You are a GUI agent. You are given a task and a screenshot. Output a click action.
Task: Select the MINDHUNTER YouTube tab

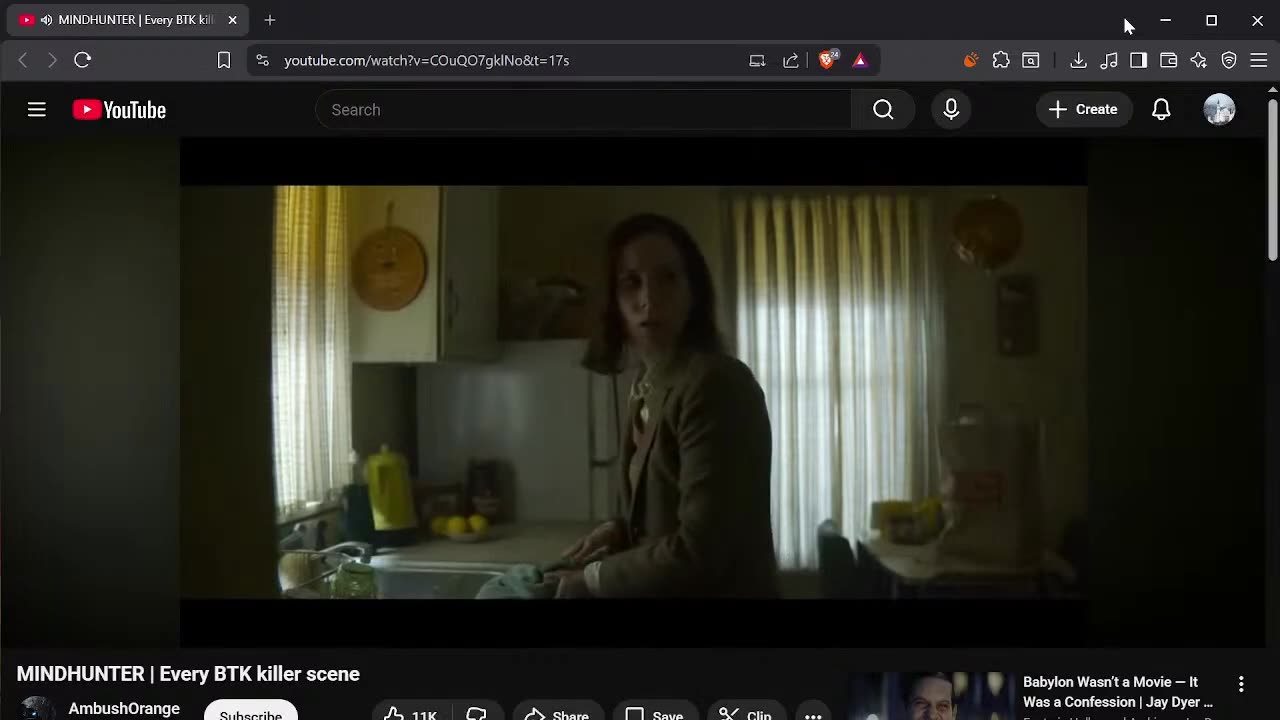(128, 20)
